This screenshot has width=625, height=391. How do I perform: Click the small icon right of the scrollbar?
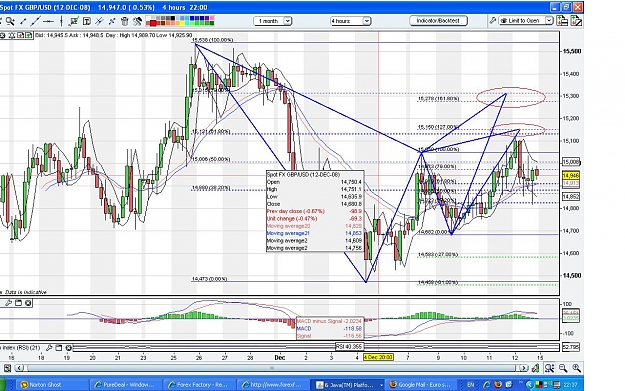[536, 368]
